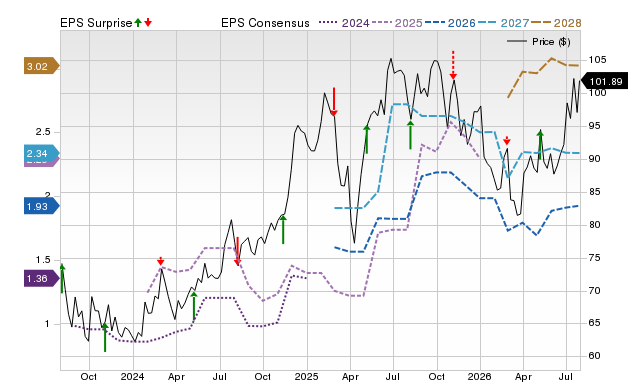This screenshot has width=640, height=382.
Task: Click the 1.5 EPS axis label
Action: (43, 260)
